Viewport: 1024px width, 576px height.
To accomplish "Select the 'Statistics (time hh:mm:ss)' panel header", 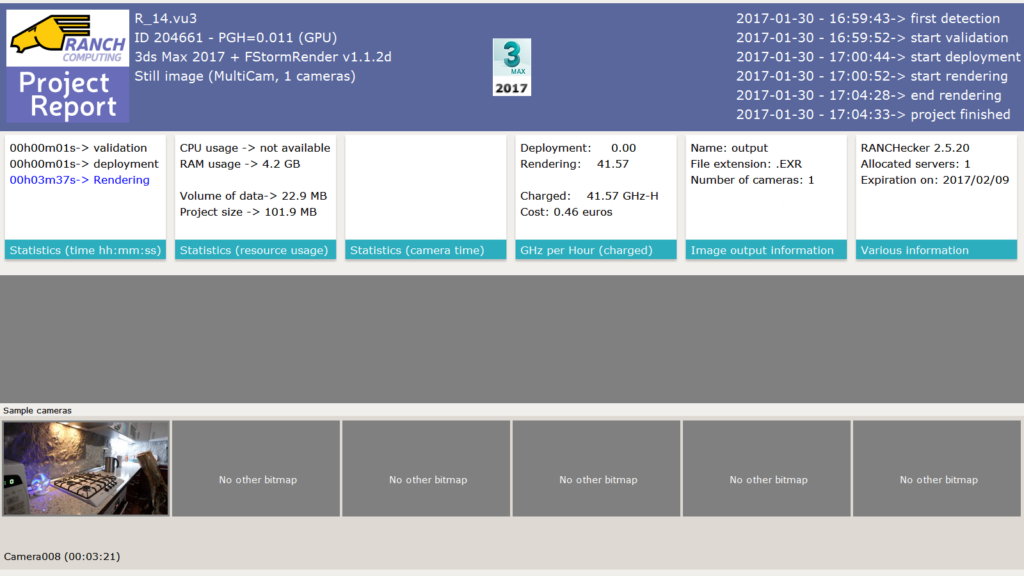I will [85, 249].
